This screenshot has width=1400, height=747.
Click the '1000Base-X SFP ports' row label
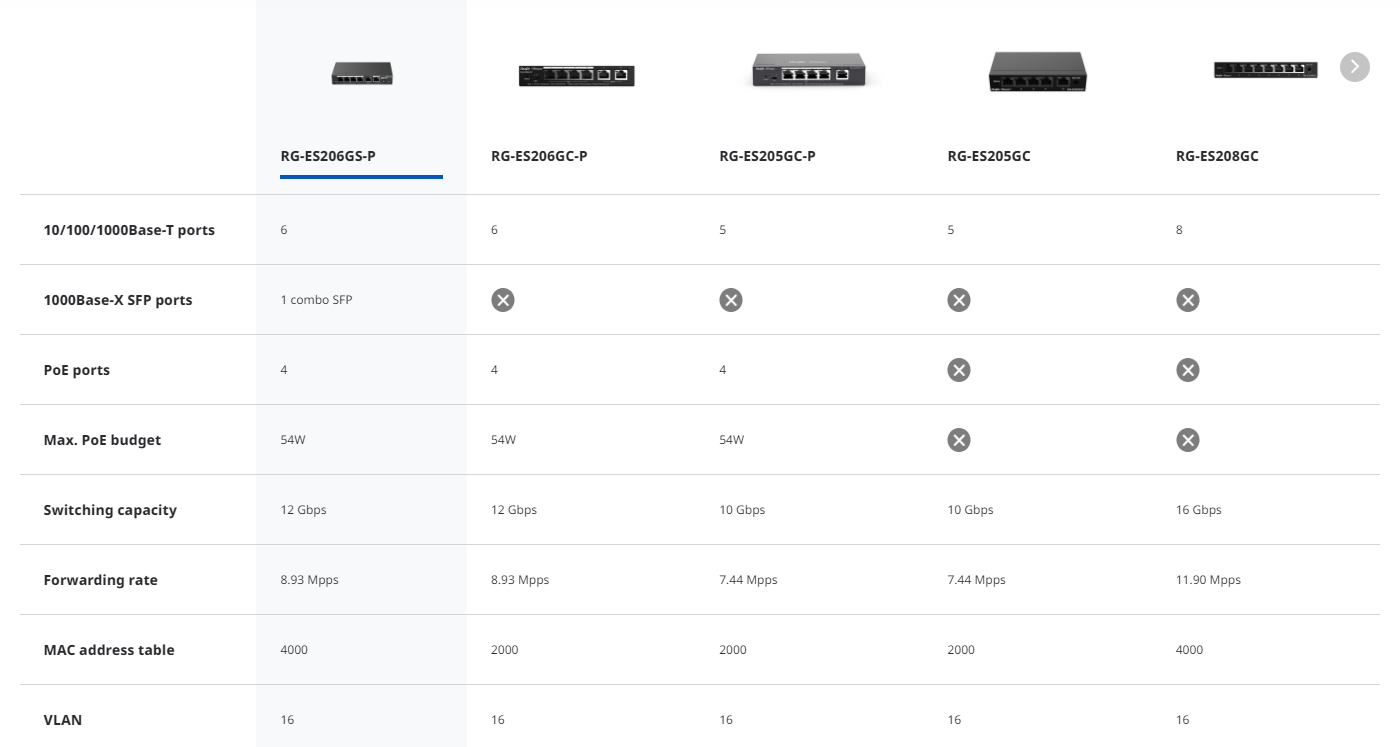118,300
